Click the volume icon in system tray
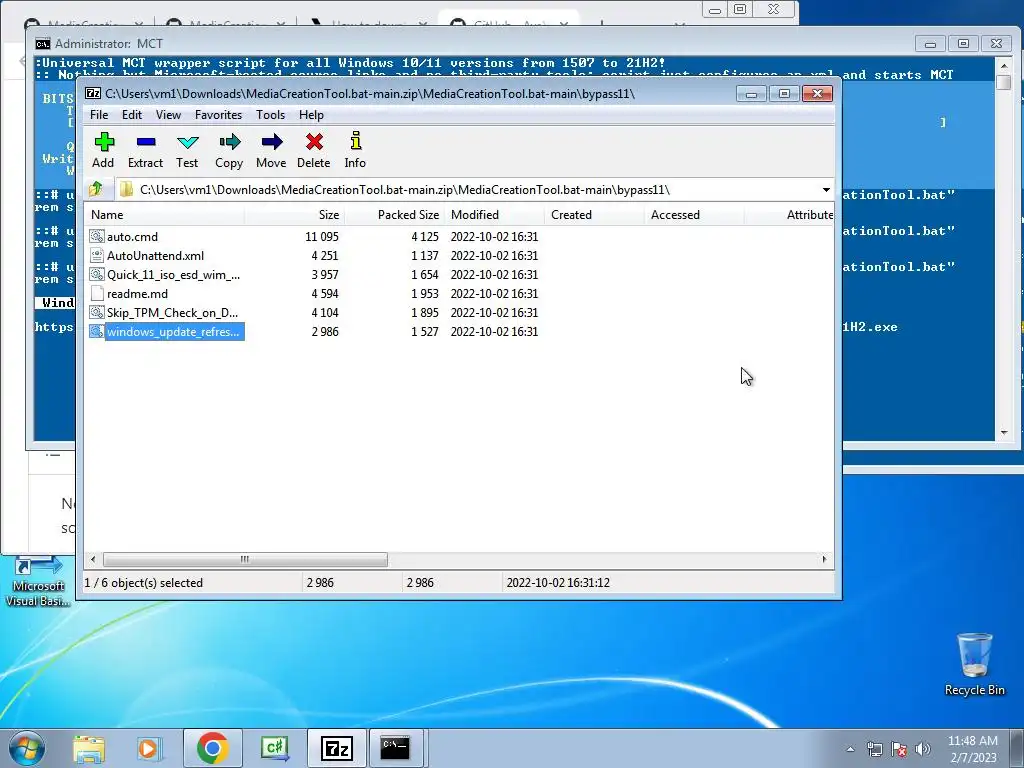 click(x=923, y=749)
